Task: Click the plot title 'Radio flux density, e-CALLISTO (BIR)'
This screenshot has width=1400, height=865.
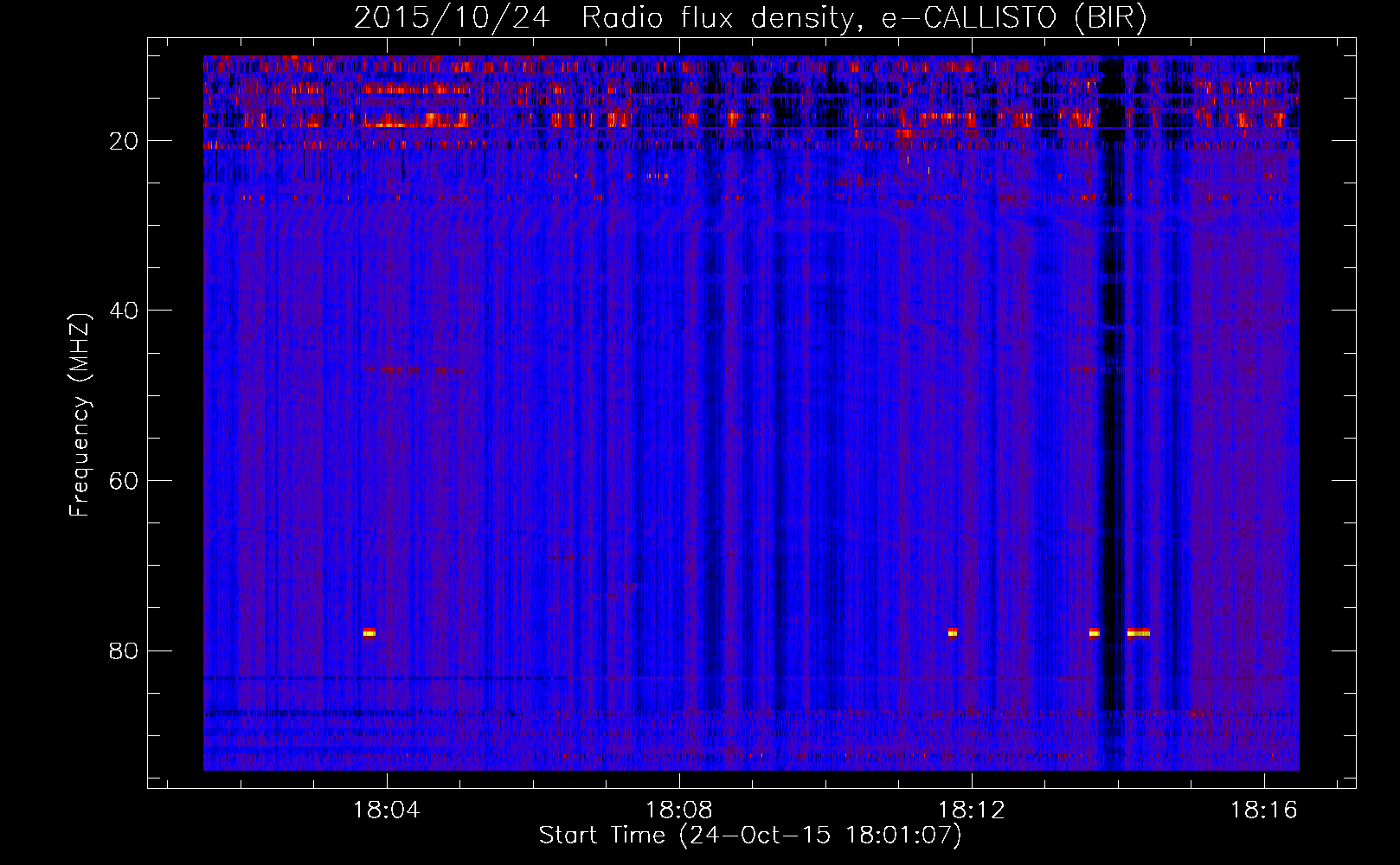Action: click(864, 18)
